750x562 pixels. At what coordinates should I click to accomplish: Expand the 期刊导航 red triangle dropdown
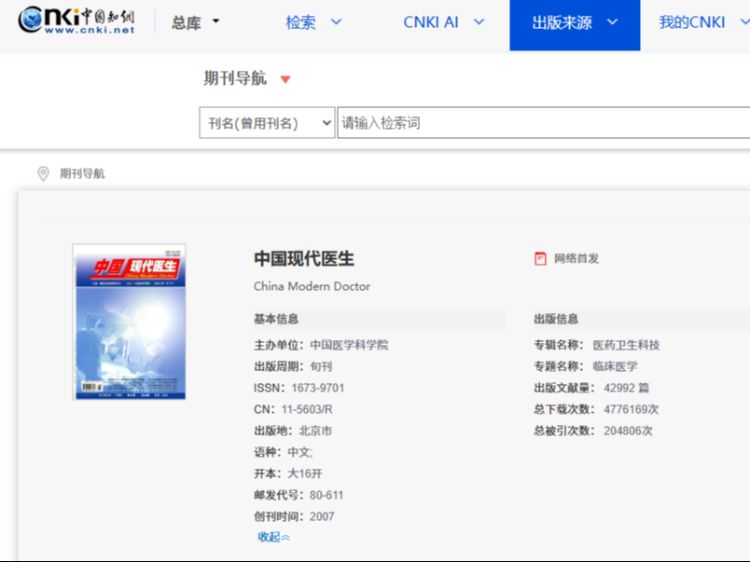(286, 79)
